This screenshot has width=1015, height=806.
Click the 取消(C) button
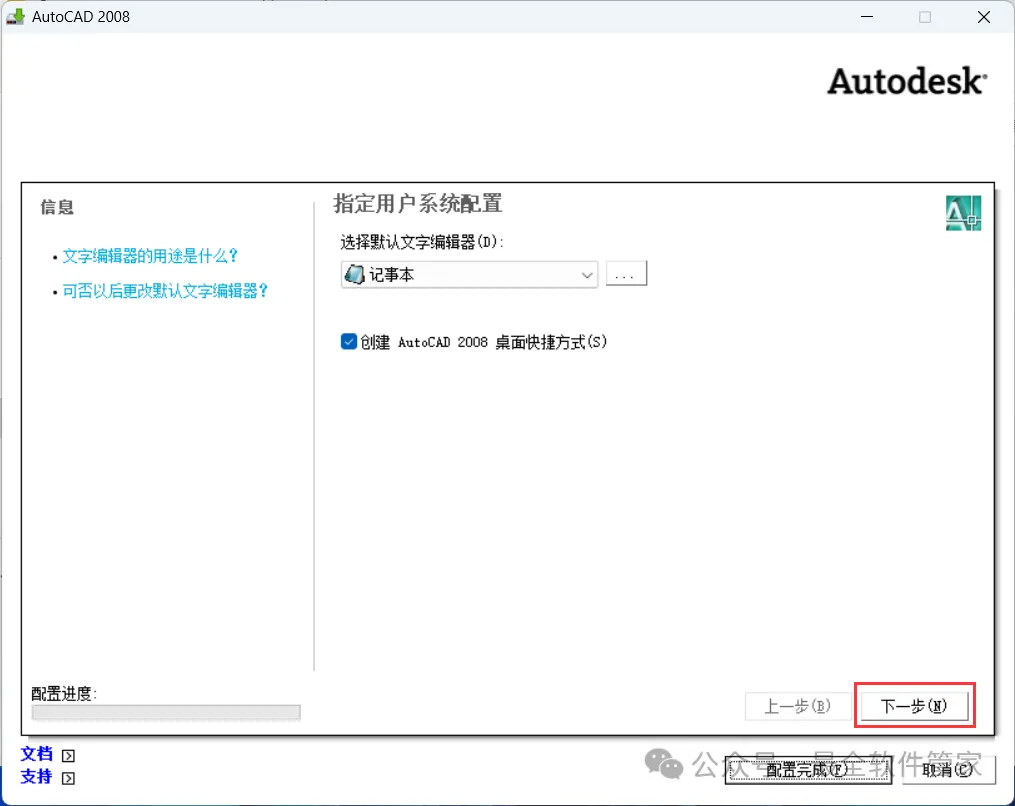click(948, 770)
